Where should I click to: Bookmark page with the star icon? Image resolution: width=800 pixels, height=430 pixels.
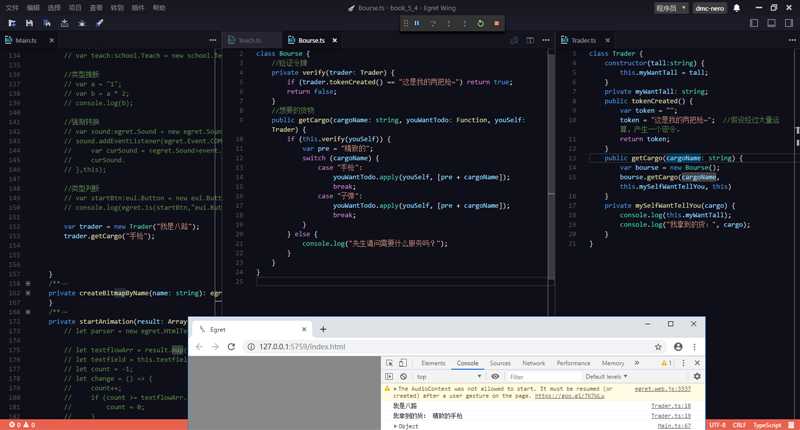pyautogui.click(x=658, y=347)
